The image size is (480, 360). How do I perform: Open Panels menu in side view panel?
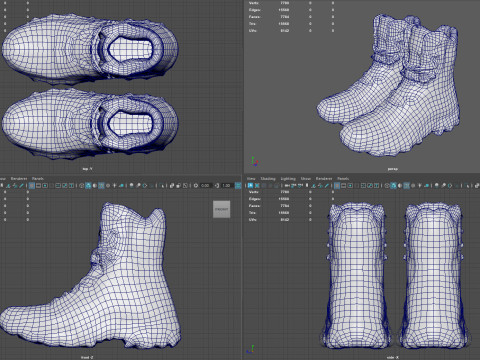[x=343, y=178]
